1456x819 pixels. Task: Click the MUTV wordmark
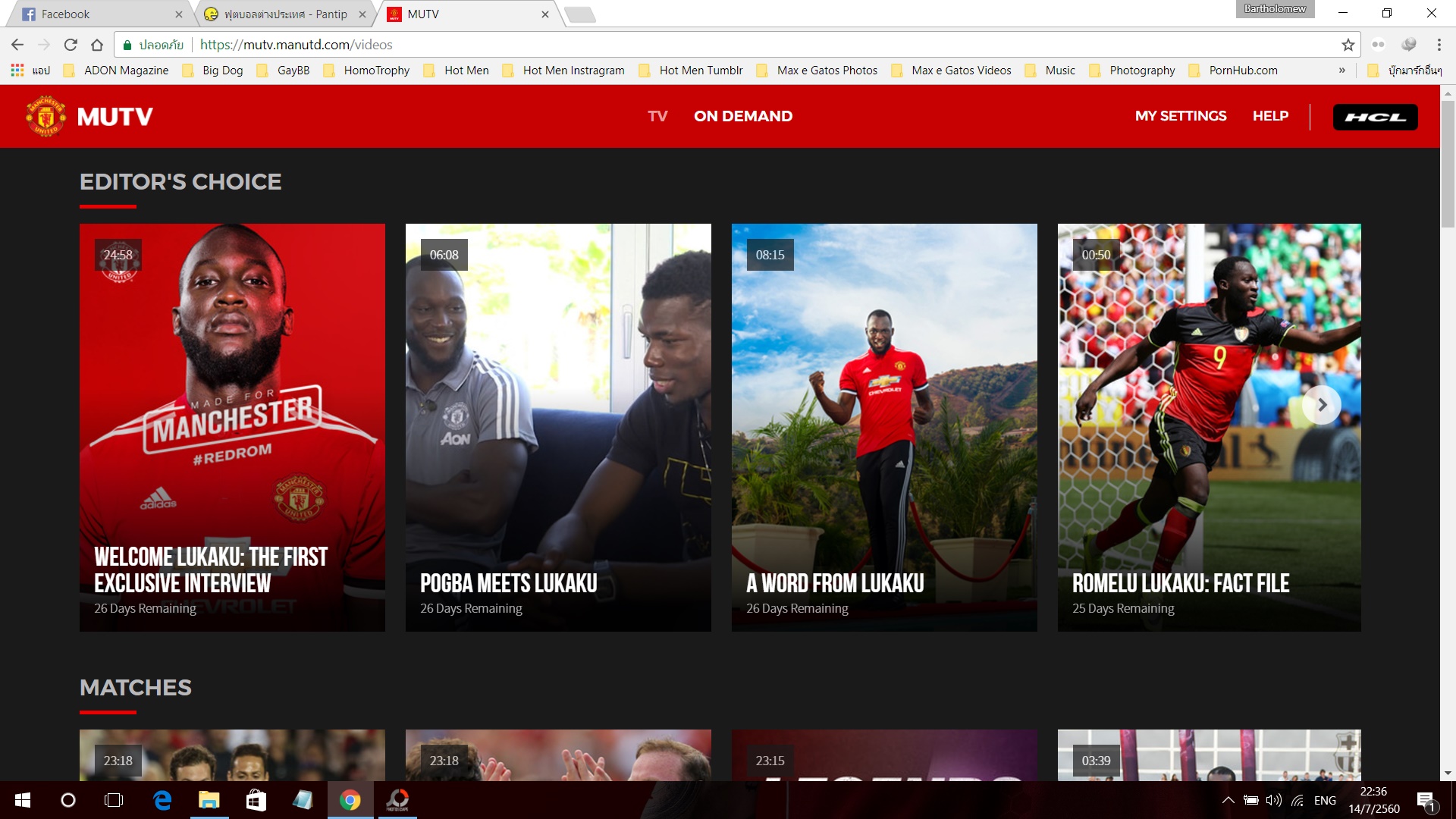coord(115,117)
